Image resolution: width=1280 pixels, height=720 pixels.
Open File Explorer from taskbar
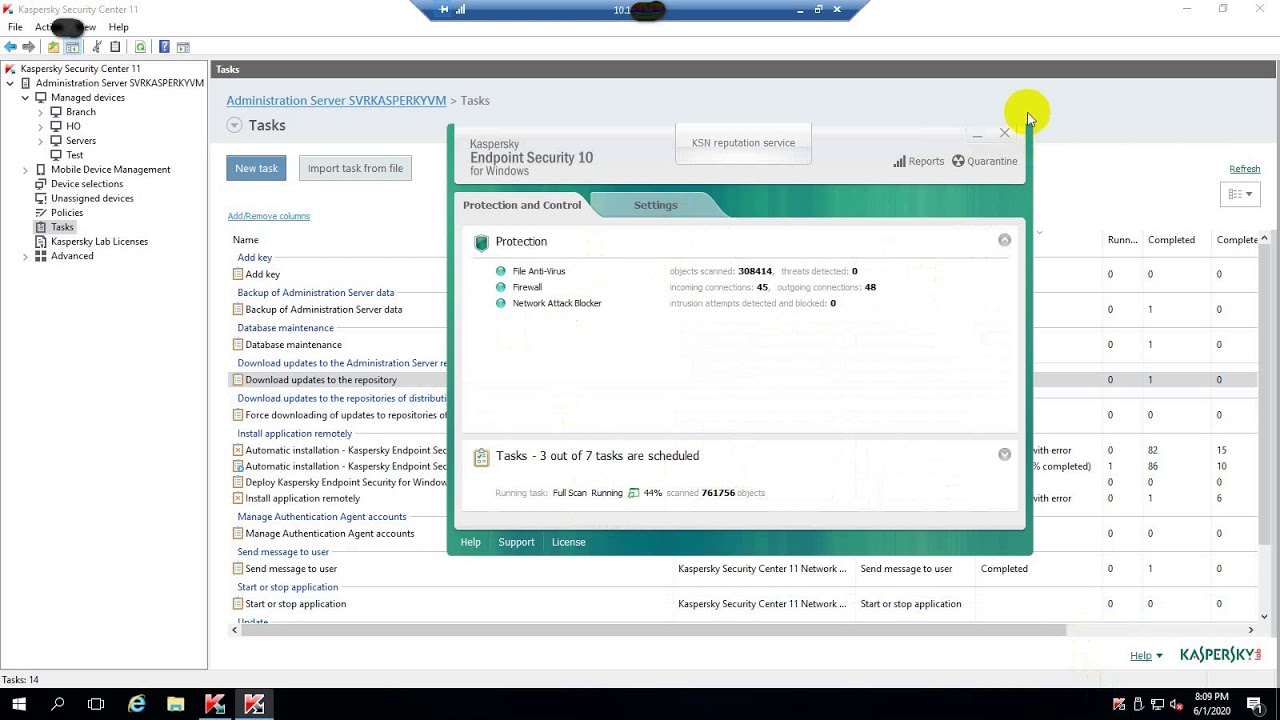(x=176, y=704)
